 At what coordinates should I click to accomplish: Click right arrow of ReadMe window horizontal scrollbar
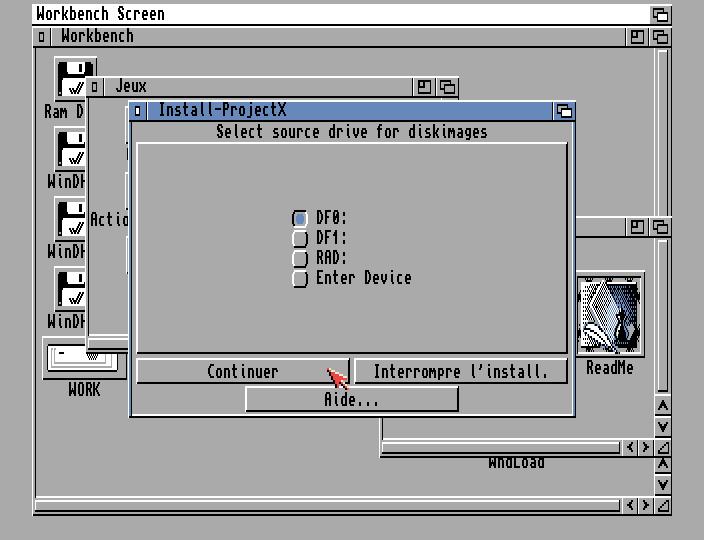(x=646, y=447)
